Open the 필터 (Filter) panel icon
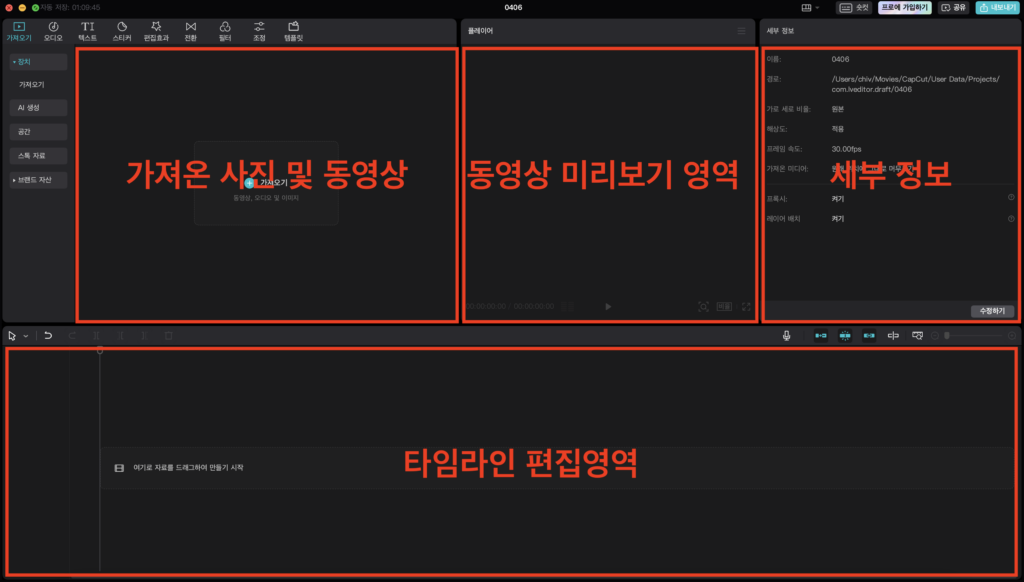 (x=224, y=28)
